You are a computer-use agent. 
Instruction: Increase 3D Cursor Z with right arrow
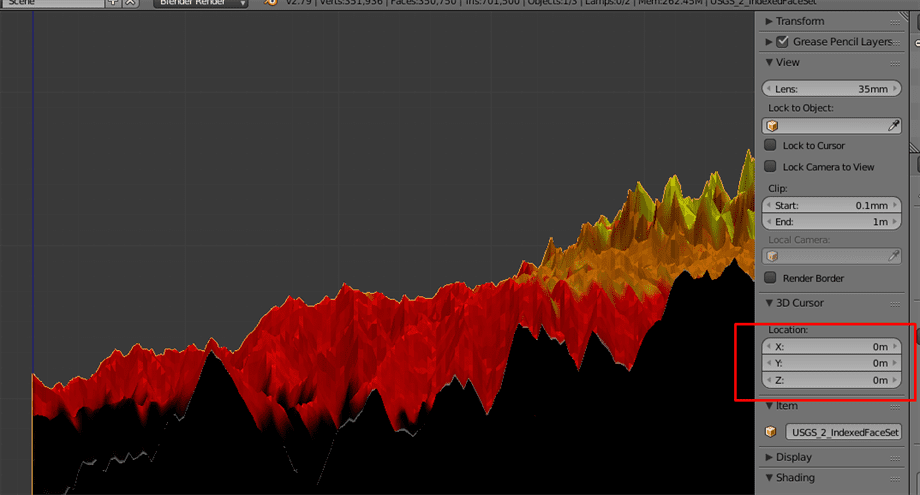pos(895,380)
